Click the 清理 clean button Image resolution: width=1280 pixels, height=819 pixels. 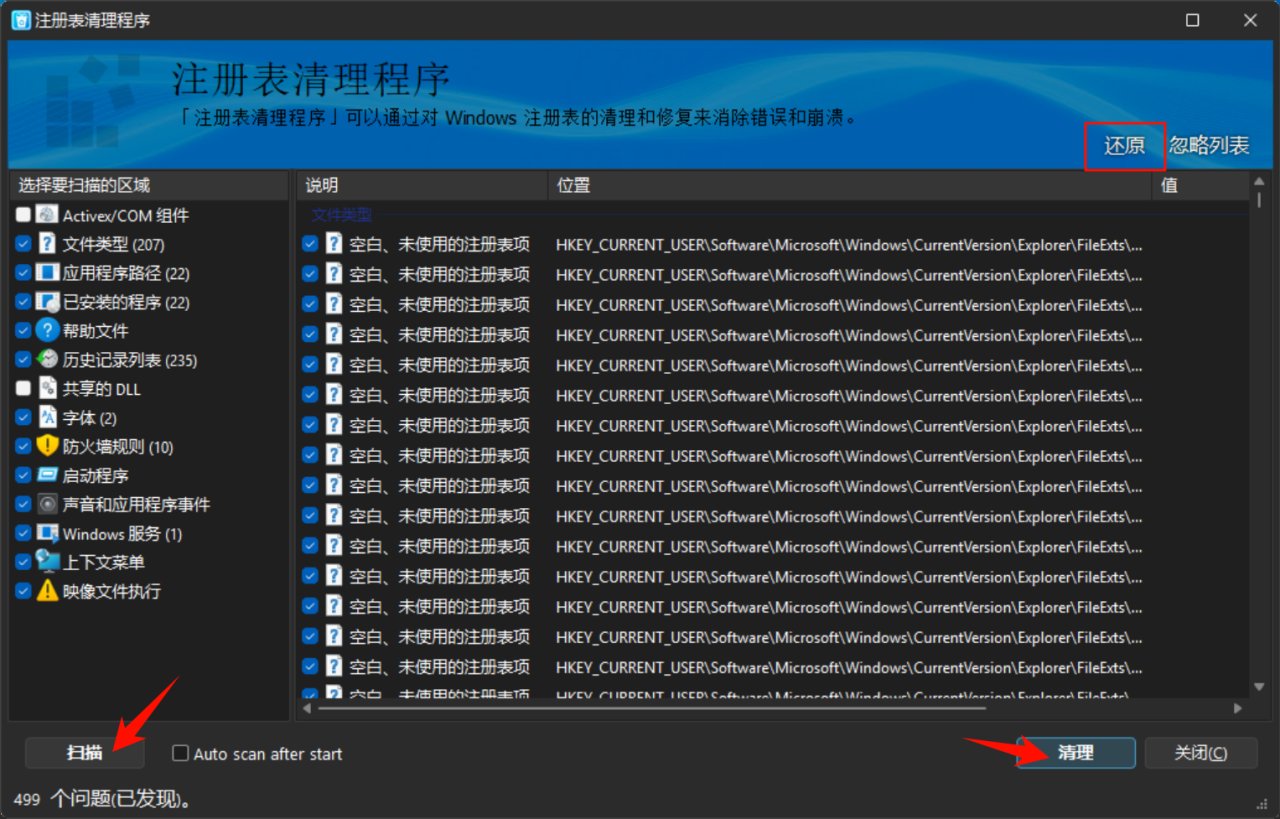1076,753
